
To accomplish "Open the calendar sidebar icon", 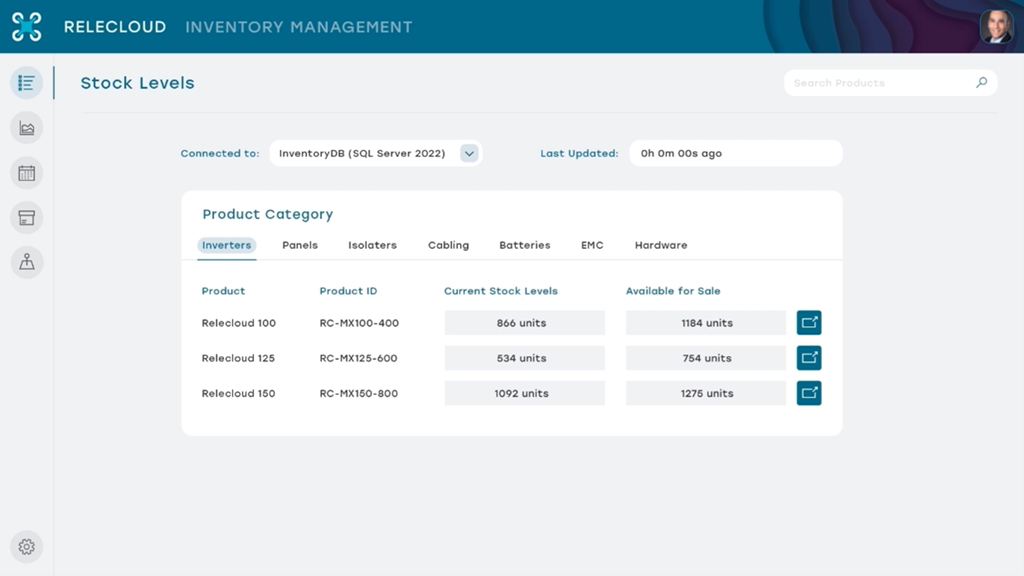I will [x=27, y=173].
